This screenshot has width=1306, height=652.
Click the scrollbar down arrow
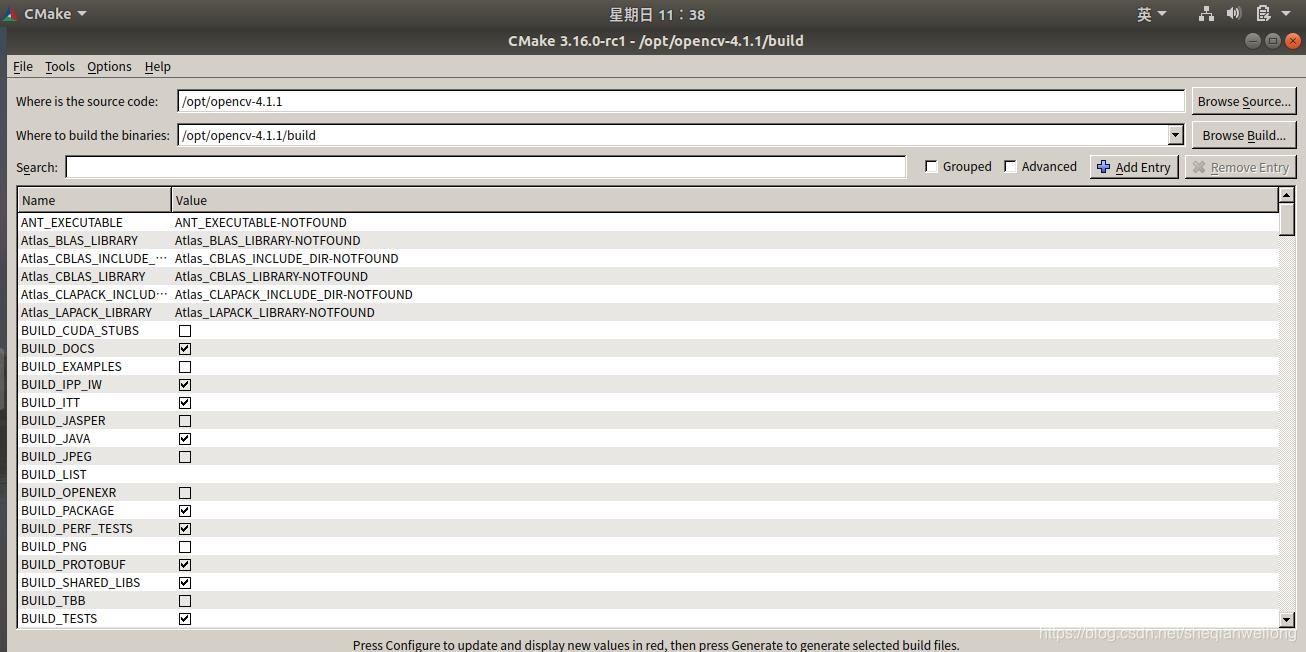[1287, 620]
